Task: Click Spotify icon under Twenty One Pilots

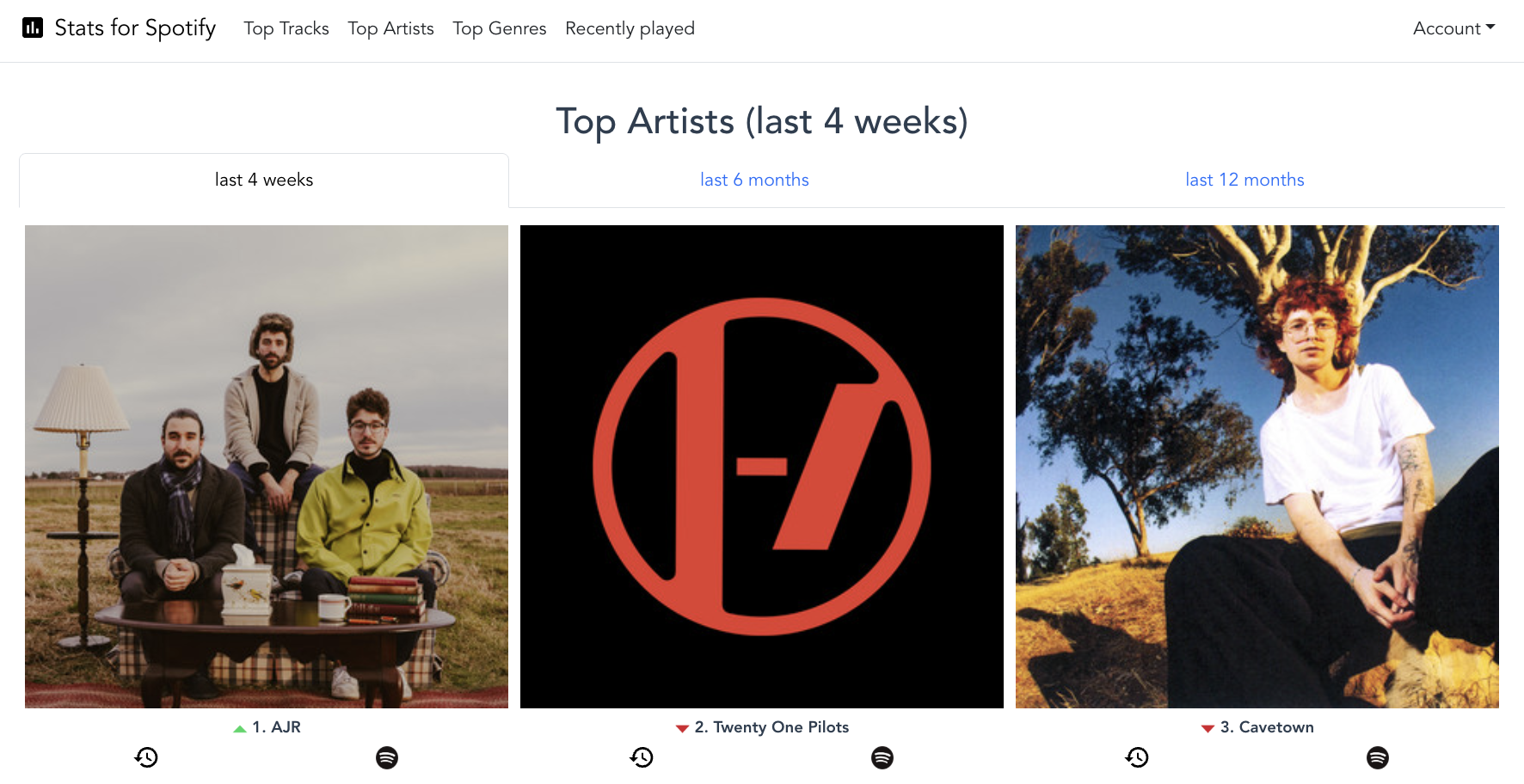Action: (882, 757)
